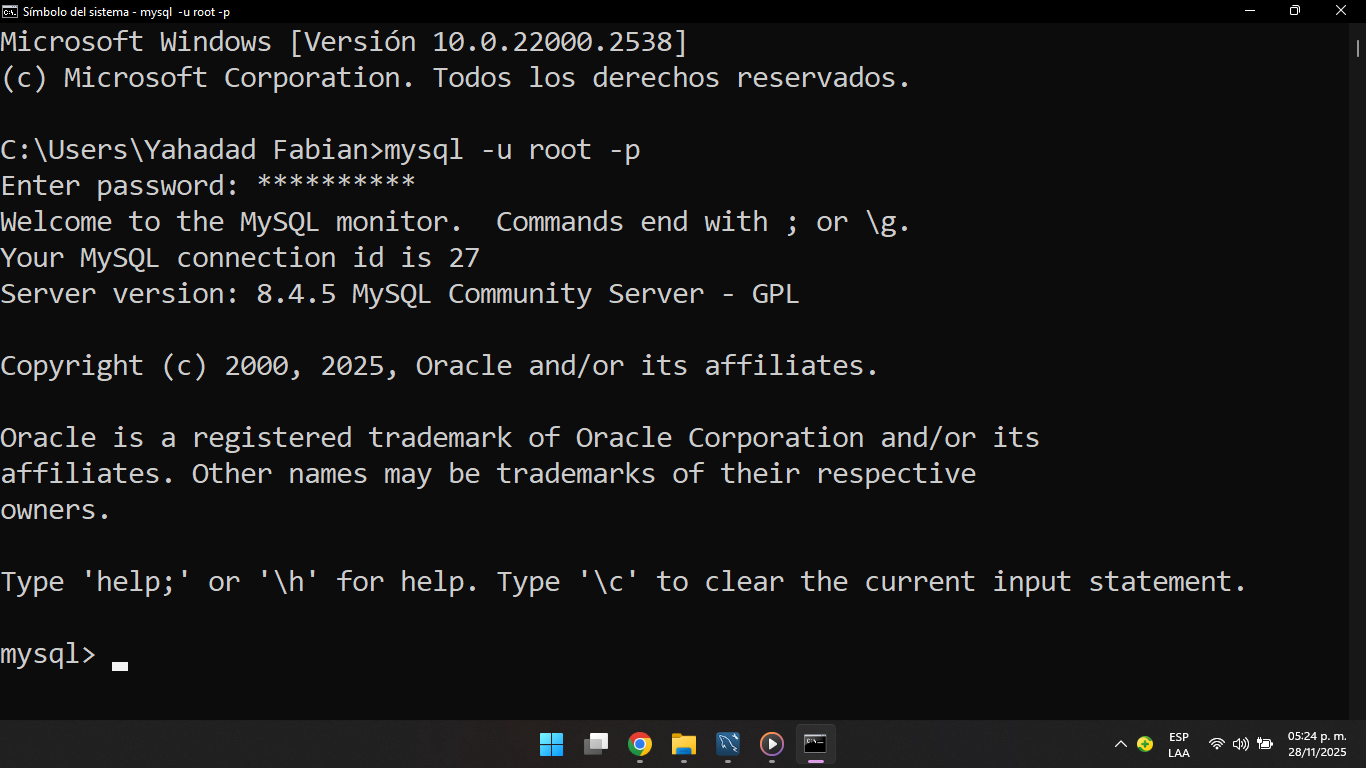The image size is (1366, 768).
Task: Launch Google Chrome from the taskbar
Action: (x=640, y=744)
